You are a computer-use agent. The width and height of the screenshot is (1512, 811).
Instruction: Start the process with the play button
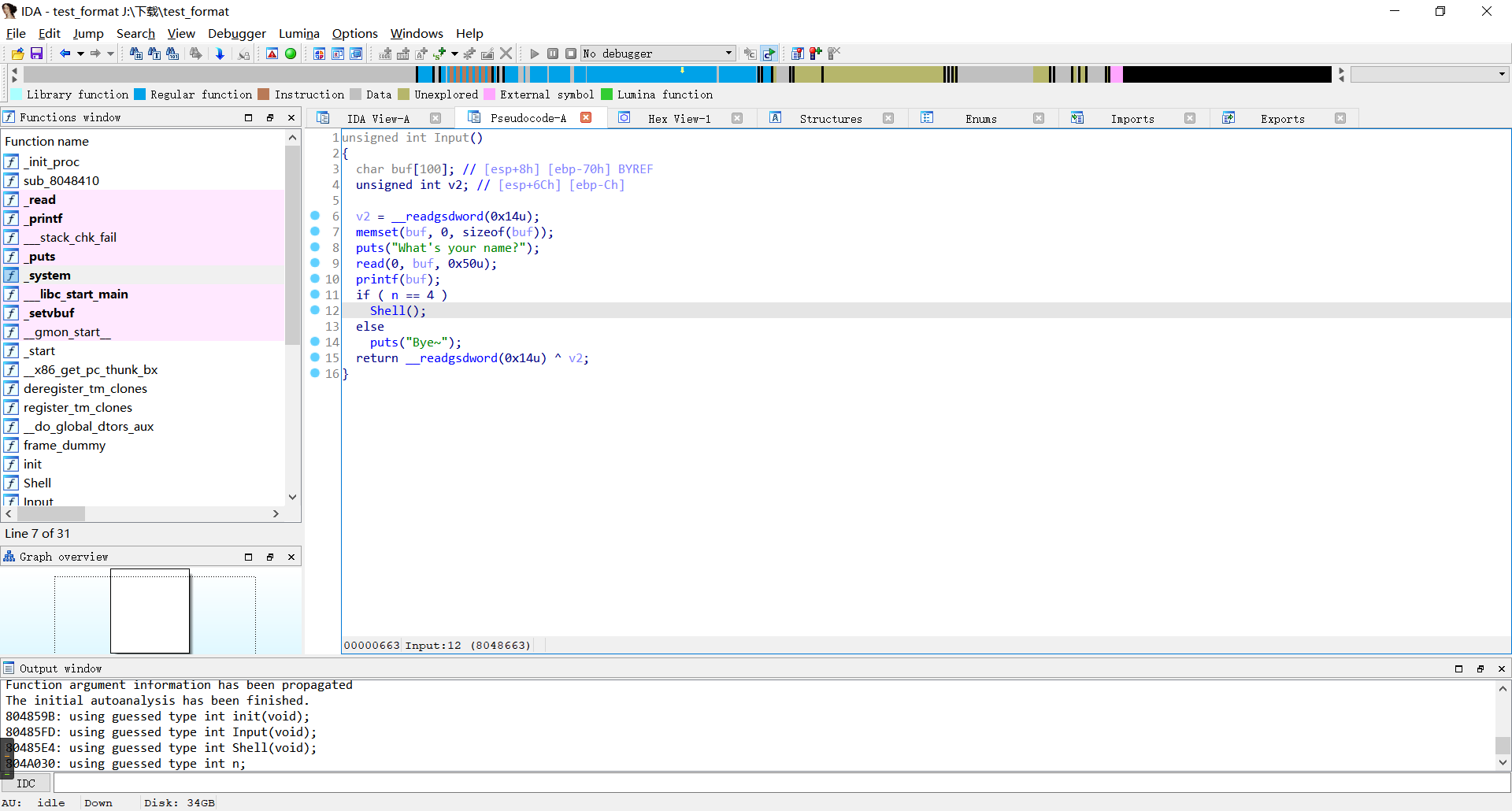535,54
